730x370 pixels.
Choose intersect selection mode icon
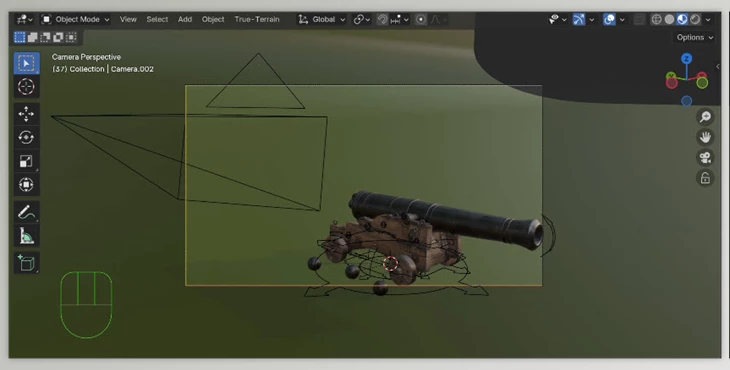(x=71, y=37)
